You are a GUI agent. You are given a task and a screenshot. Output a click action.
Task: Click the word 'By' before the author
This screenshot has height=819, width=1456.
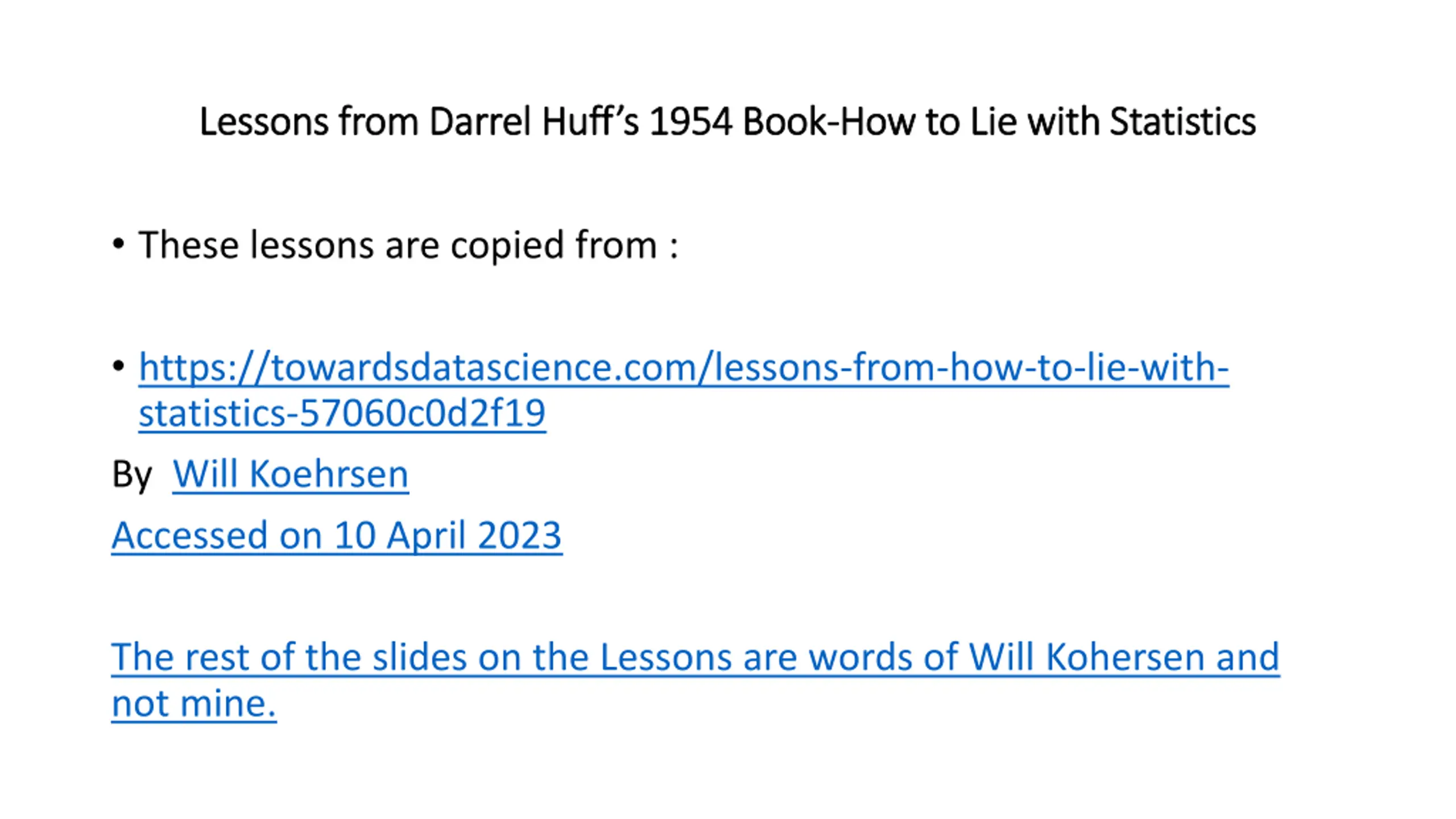click(x=132, y=475)
